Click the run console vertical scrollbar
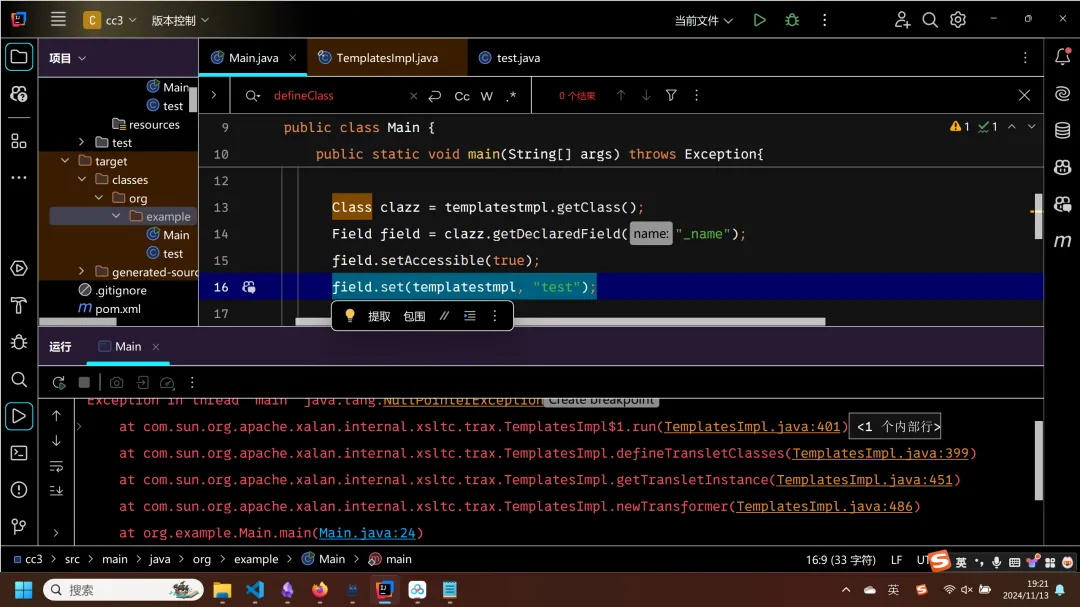 [x=1038, y=460]
